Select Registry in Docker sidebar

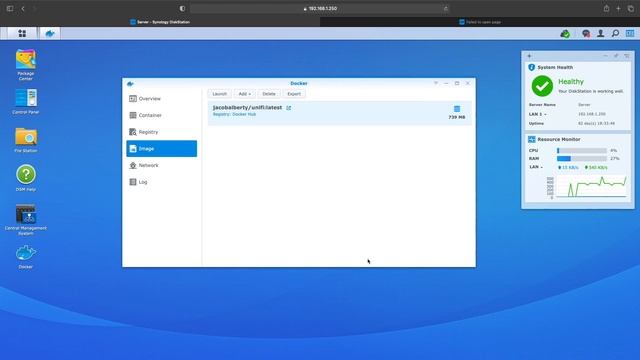pos(162,132)
